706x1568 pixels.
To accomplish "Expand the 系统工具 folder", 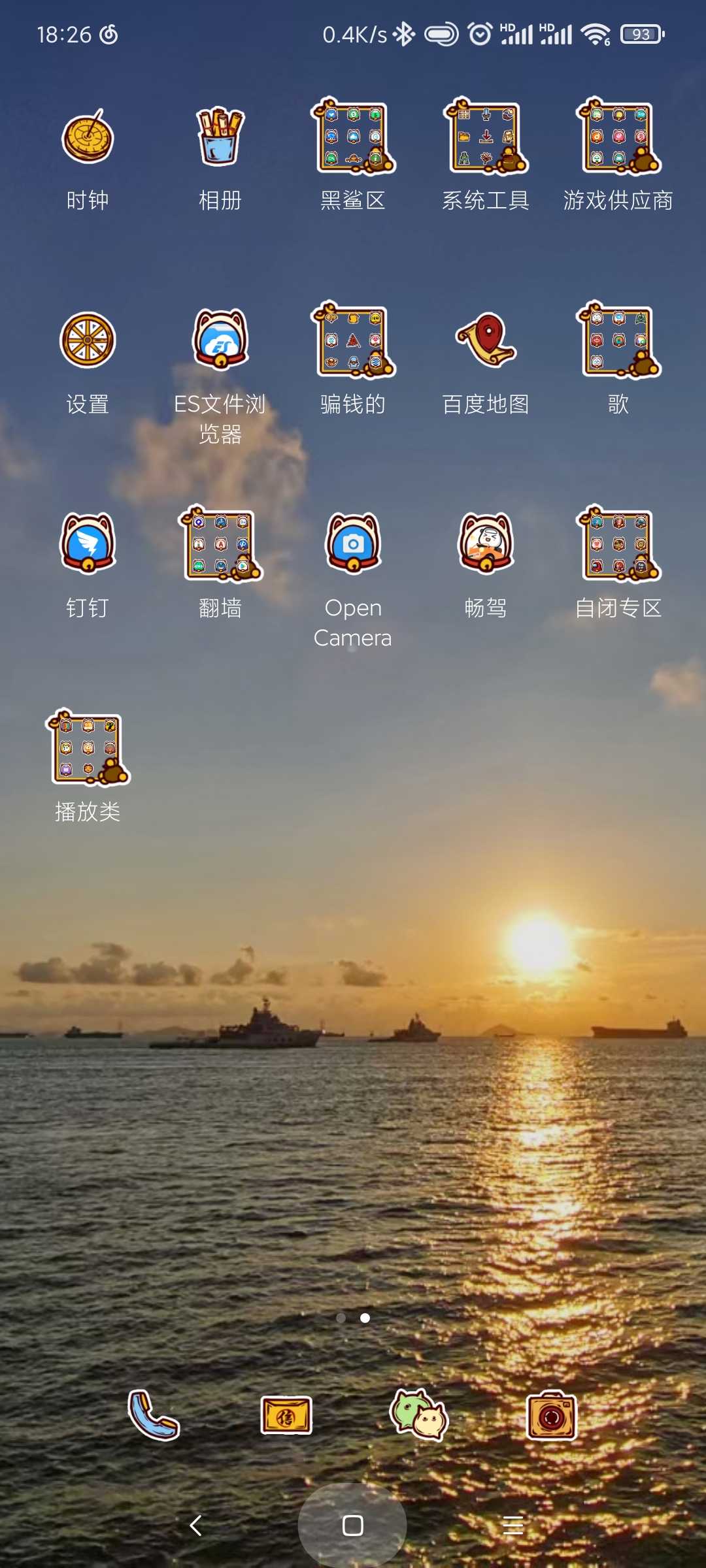I will [486, 138].
